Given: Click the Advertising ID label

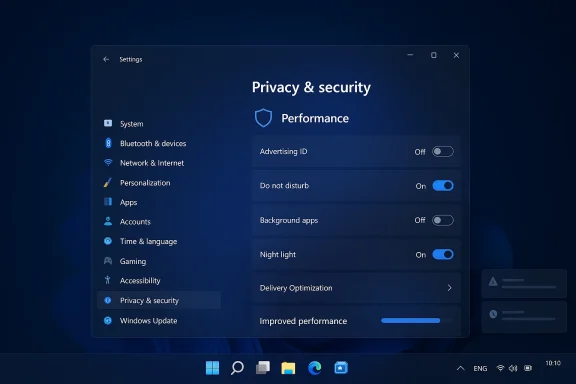Looking at the screenshot, I should click(x=283, y=151).
